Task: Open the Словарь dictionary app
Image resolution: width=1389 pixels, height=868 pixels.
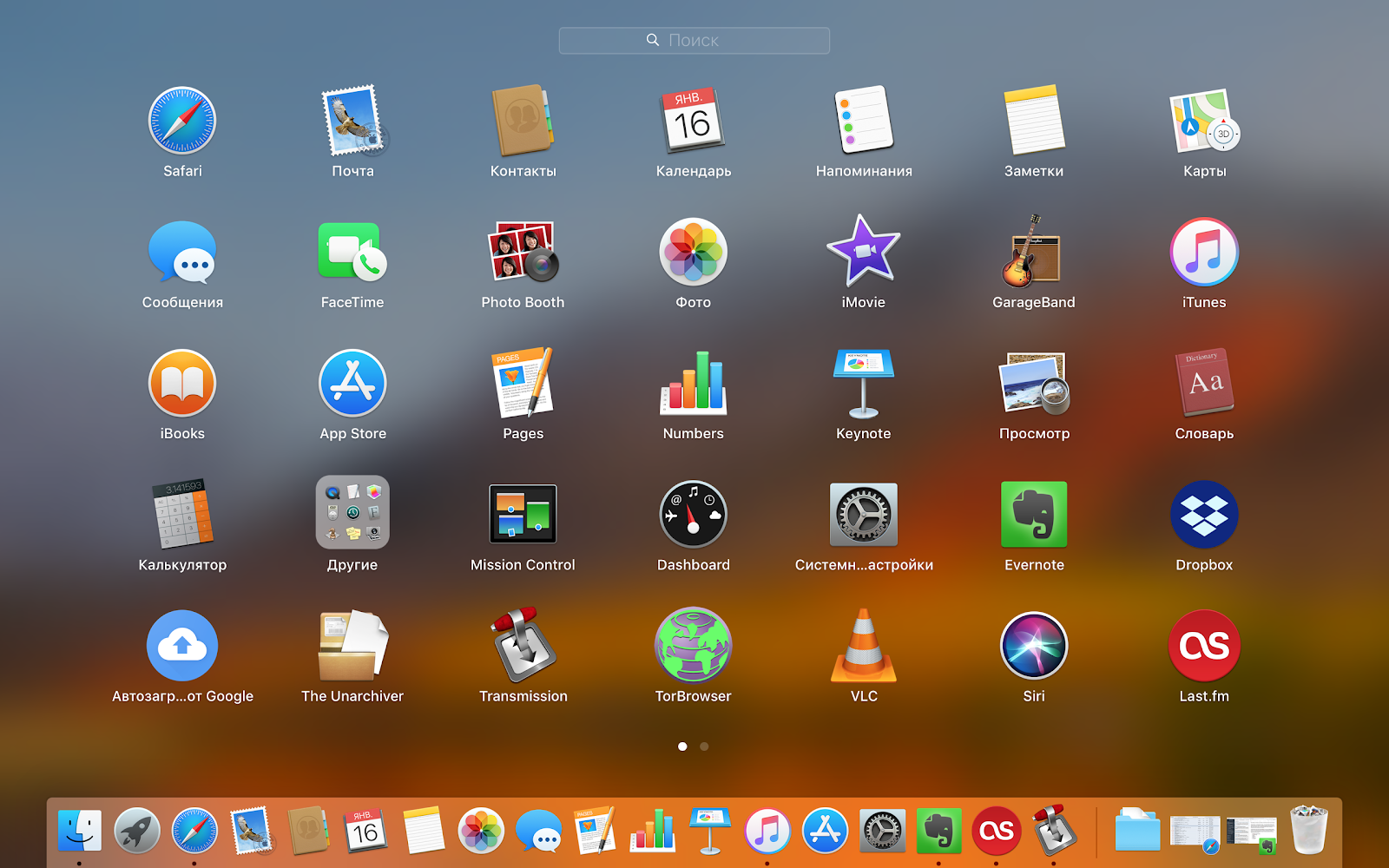Action: click(1203, 384)
